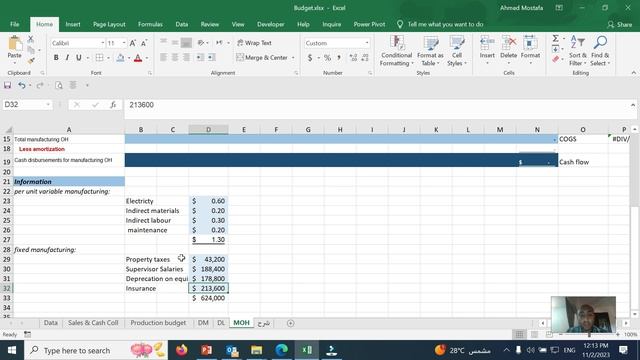Viewport: 640px width, 360px height.
Task: Toggle Underline formatting
Action: [x=78, y=58]
